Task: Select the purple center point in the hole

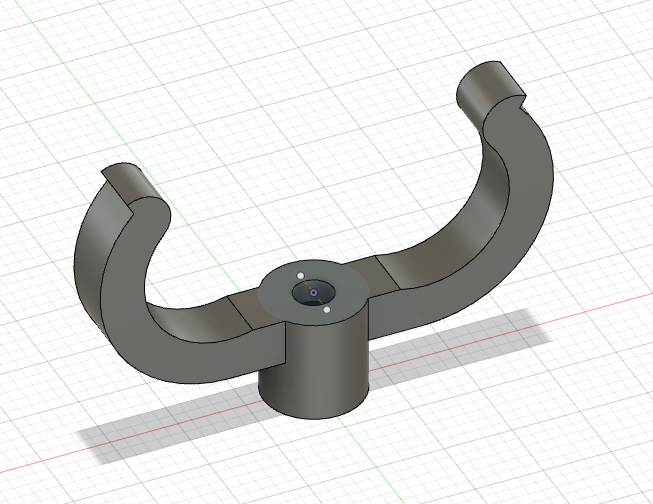Action: pyautogui.click(x=314, y=293)
